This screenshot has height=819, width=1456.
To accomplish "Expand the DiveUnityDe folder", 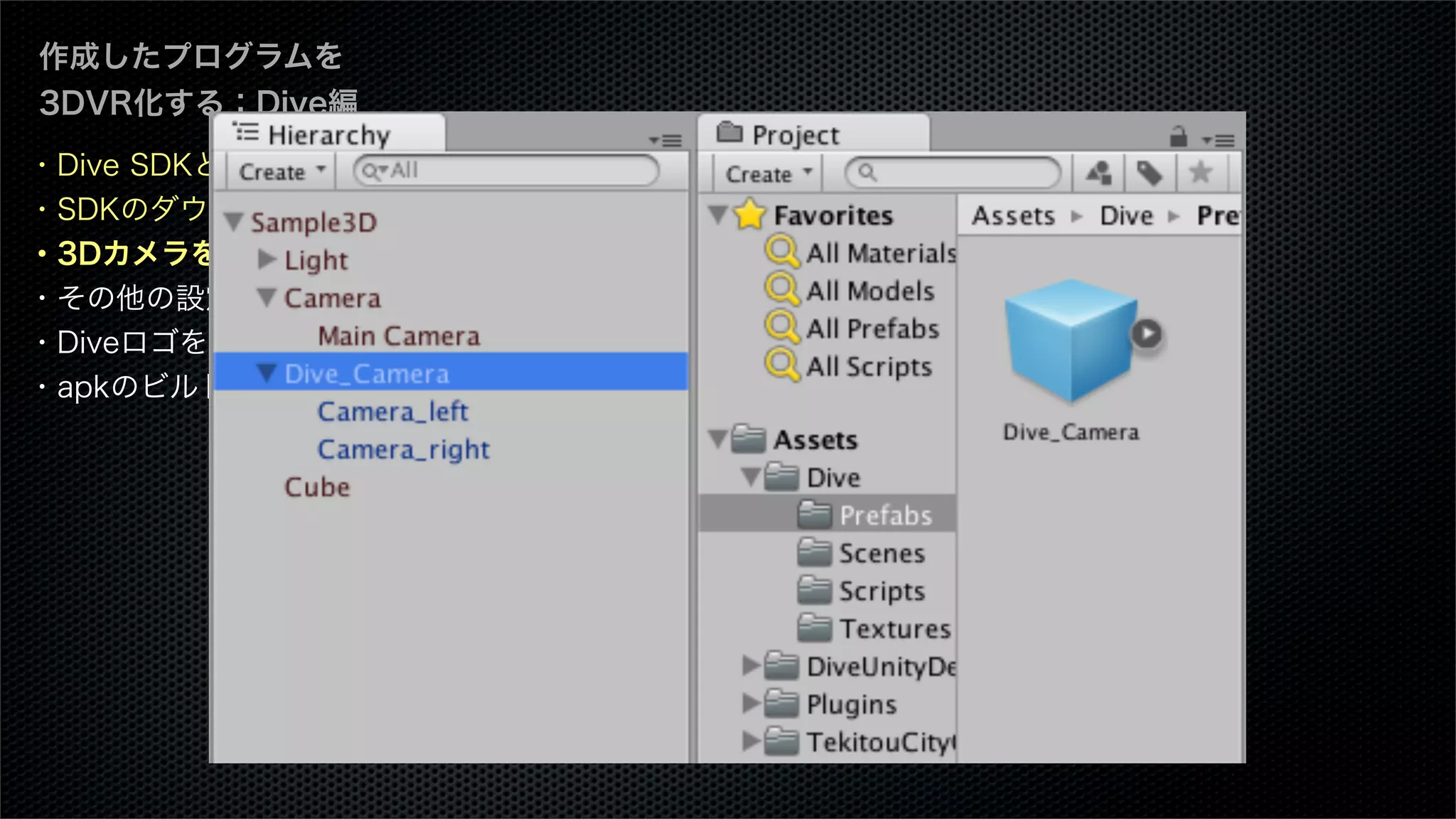I will click(751, 665).
